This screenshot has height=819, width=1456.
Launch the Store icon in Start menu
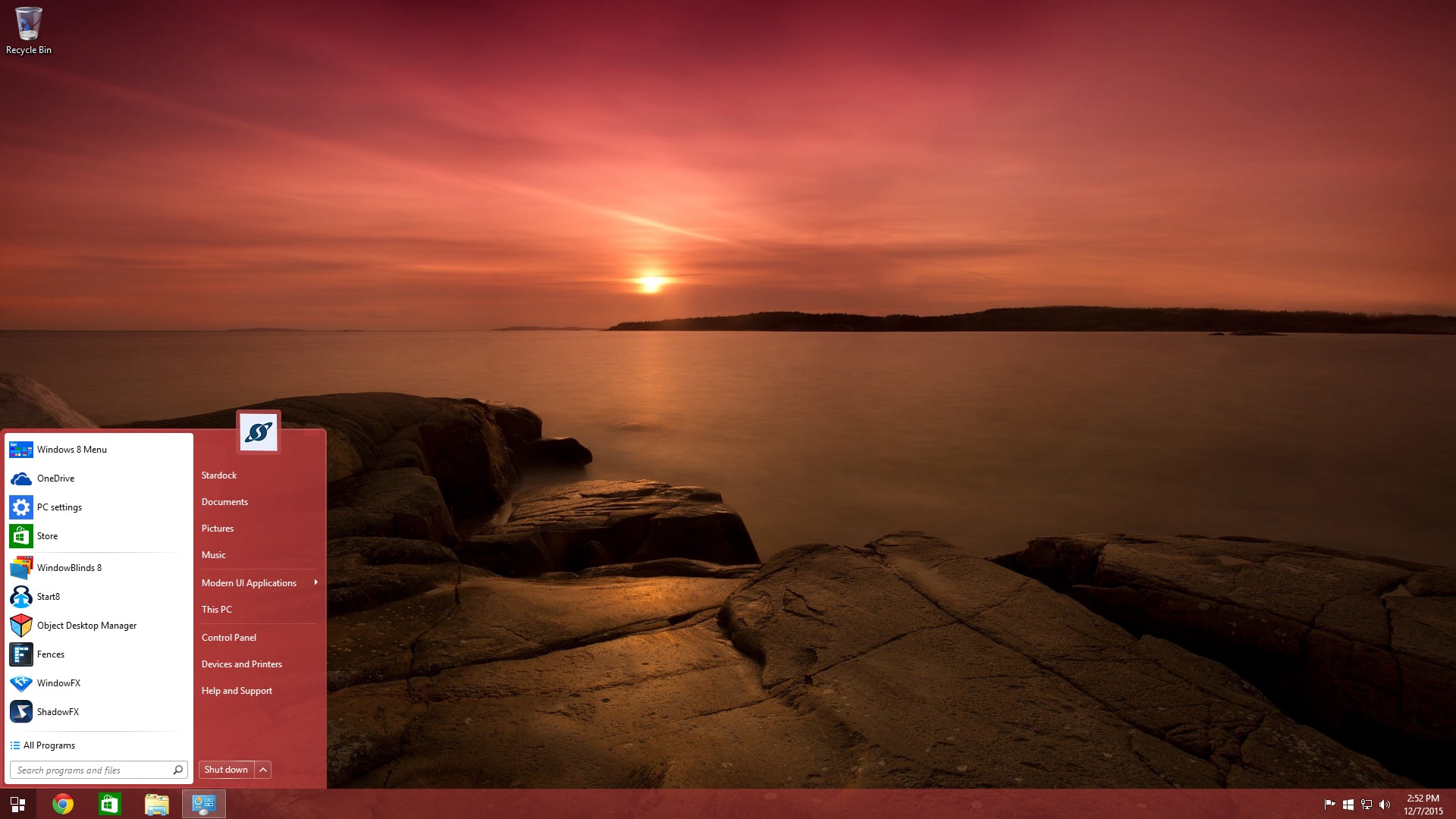click(x=21, y=536)
